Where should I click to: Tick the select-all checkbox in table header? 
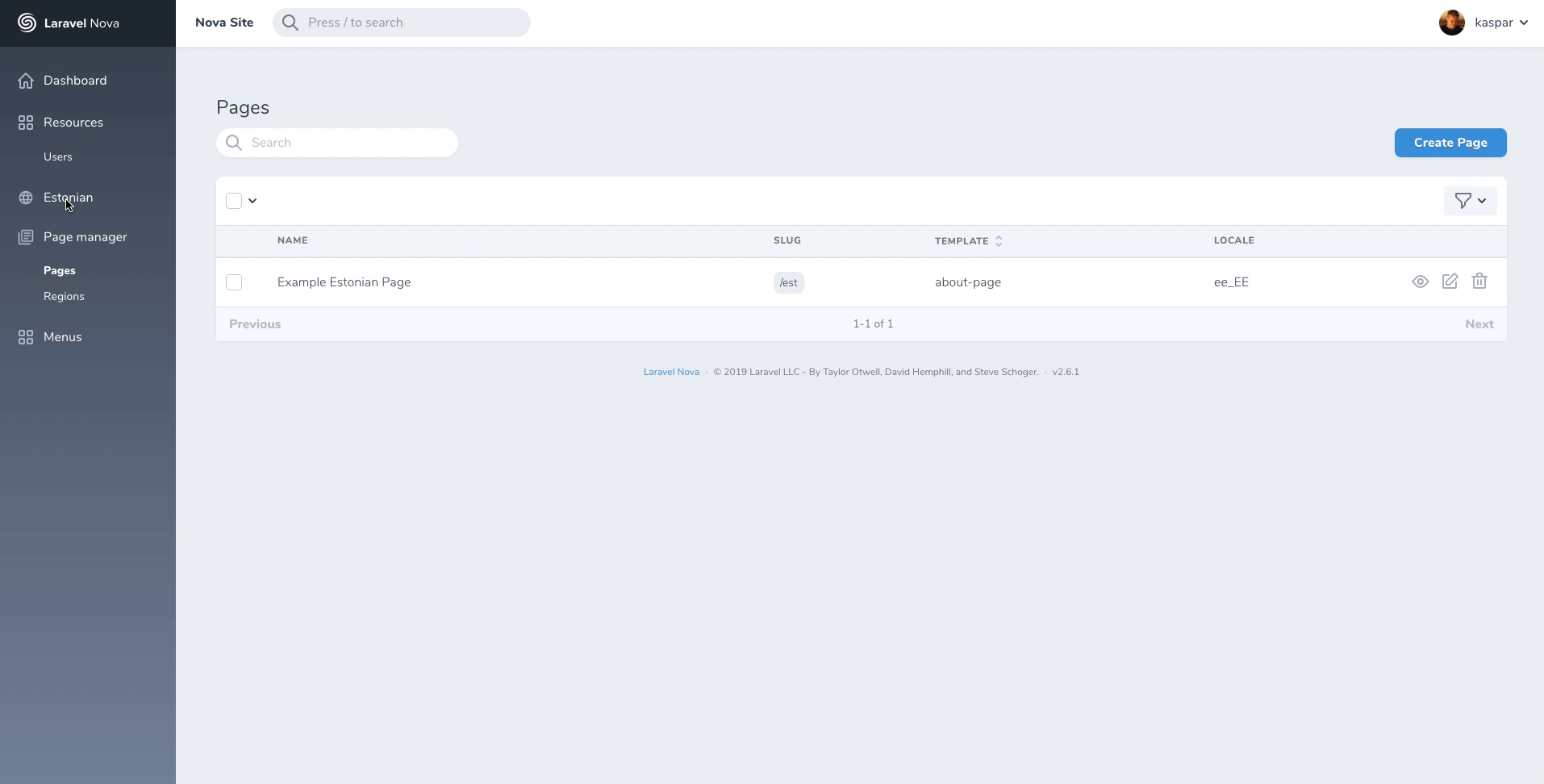pos(234,201)
